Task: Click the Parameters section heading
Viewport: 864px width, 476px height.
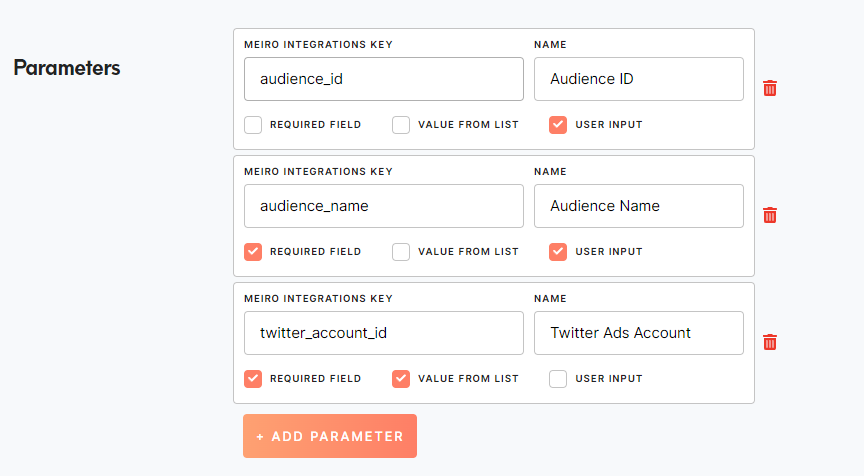Action: click(67, 68)
